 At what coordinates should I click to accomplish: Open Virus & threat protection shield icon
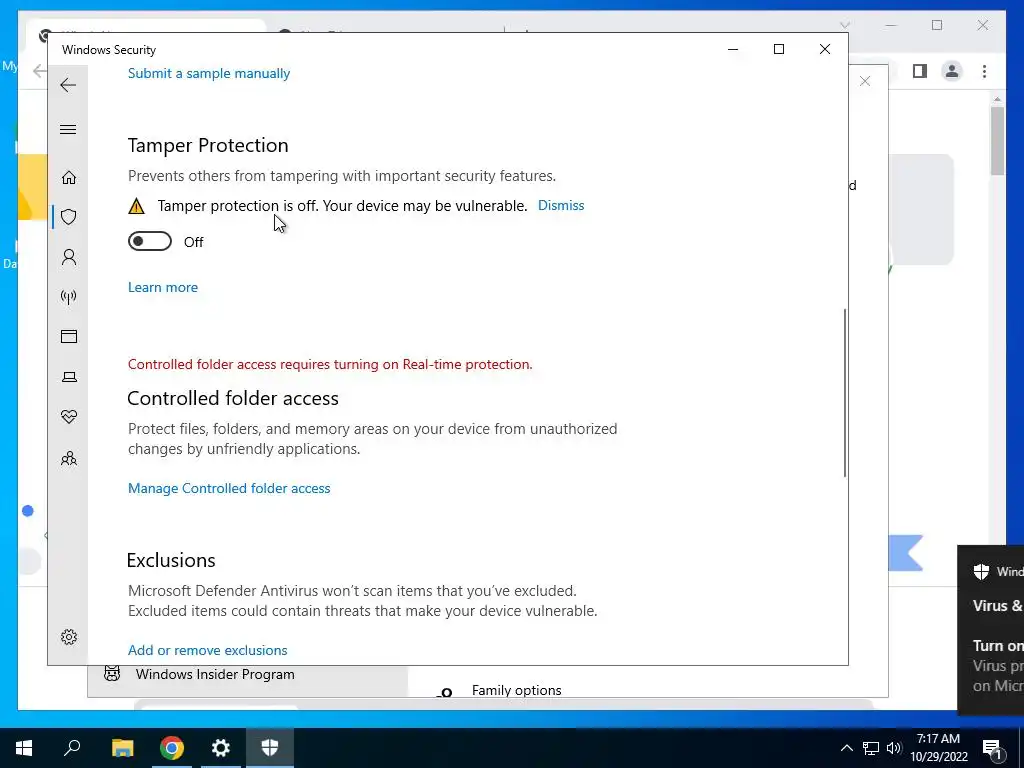pyautogui.click(x=69, y=217)
